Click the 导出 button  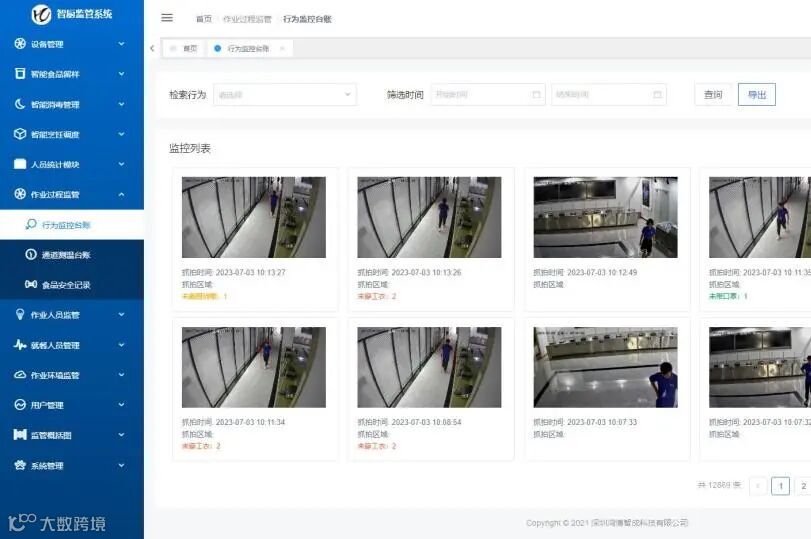click(757, 95)
